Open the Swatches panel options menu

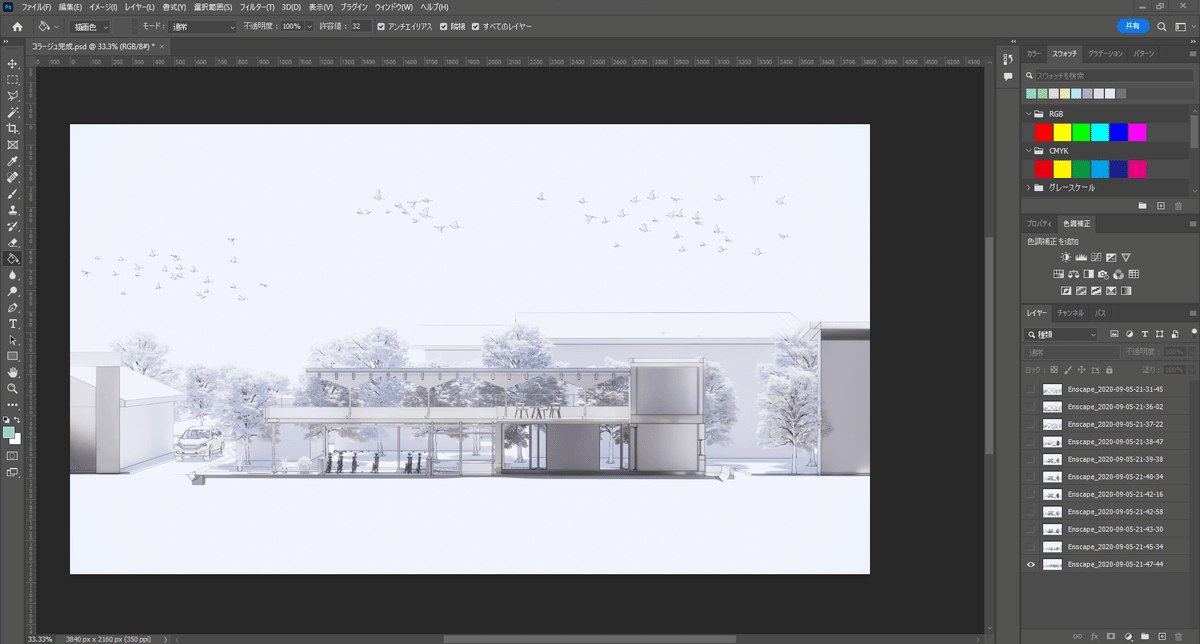coord(1192,53)
